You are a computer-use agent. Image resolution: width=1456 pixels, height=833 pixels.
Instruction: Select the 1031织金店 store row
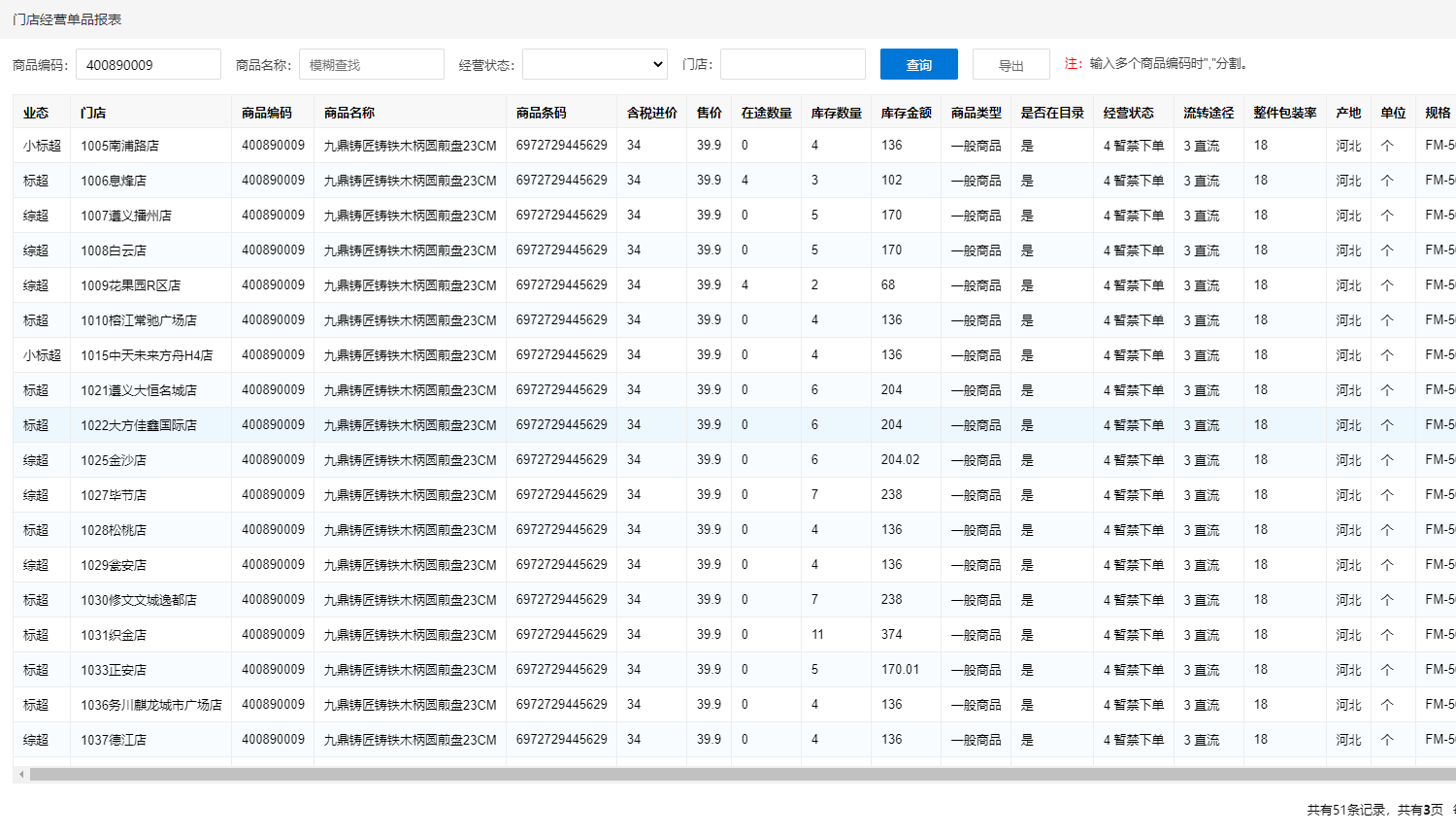click(x=114, y=635)
